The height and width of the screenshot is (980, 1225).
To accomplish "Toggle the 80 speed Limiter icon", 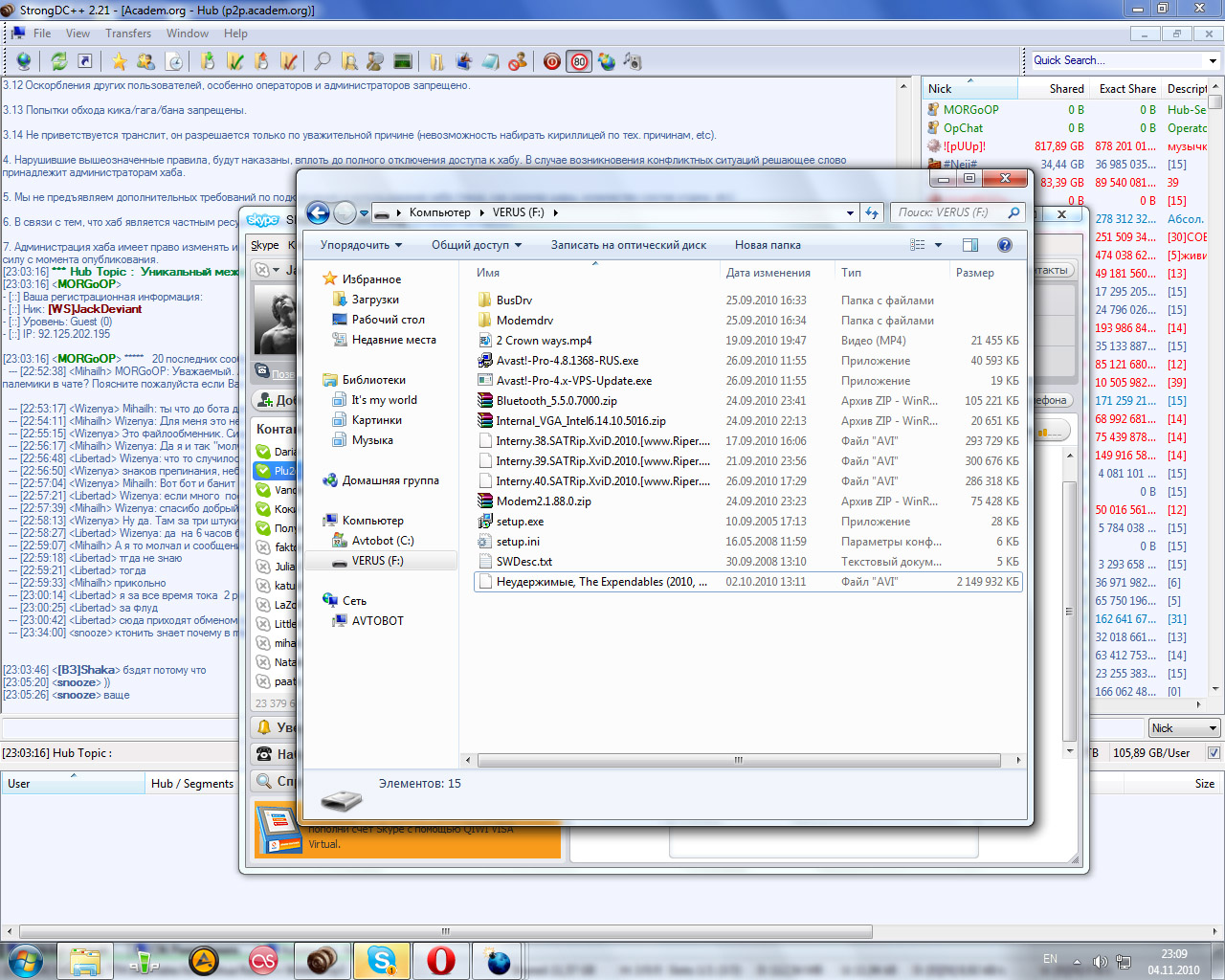I will (x=579, y=61).
